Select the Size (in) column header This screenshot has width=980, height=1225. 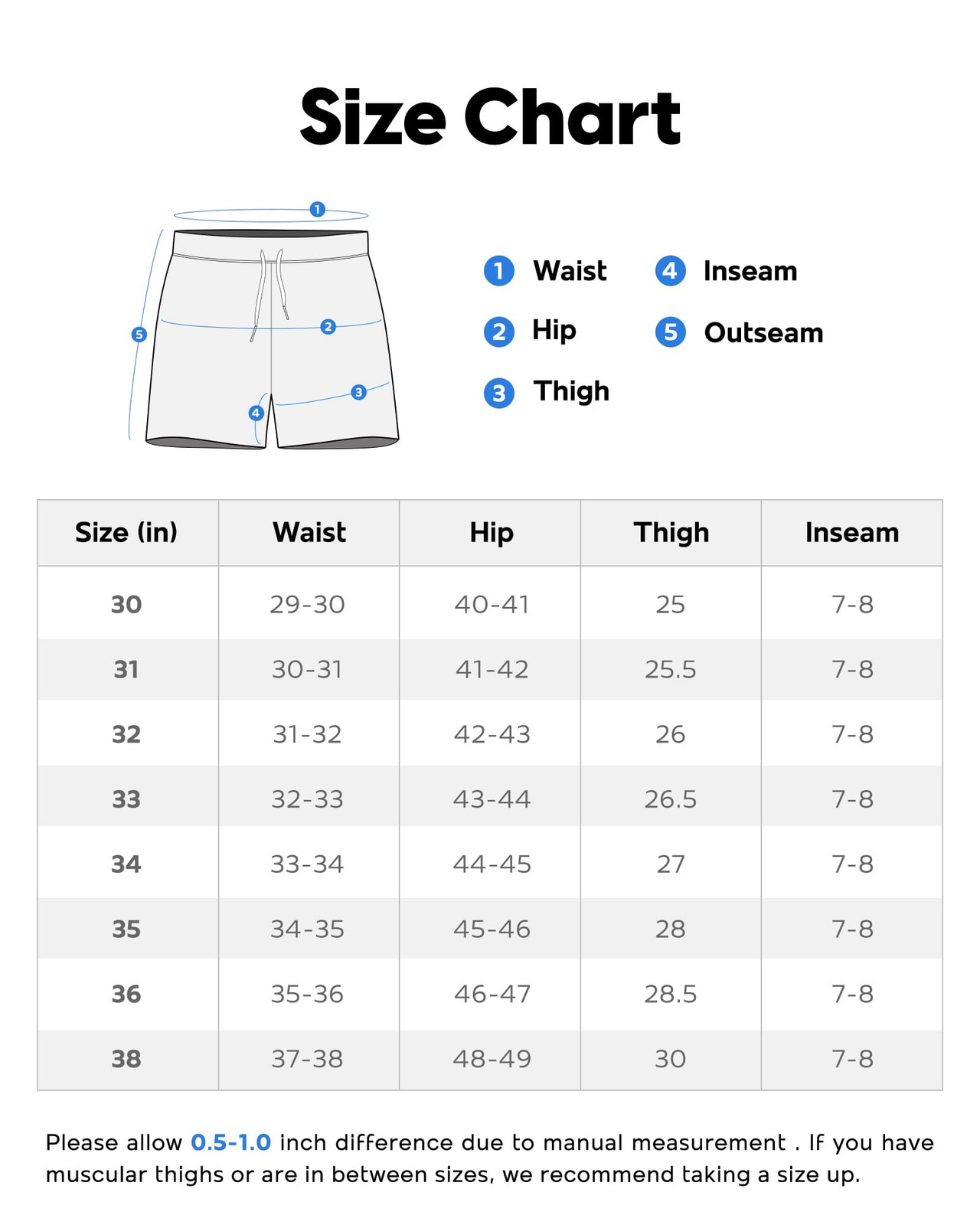[x=126, y=532]
